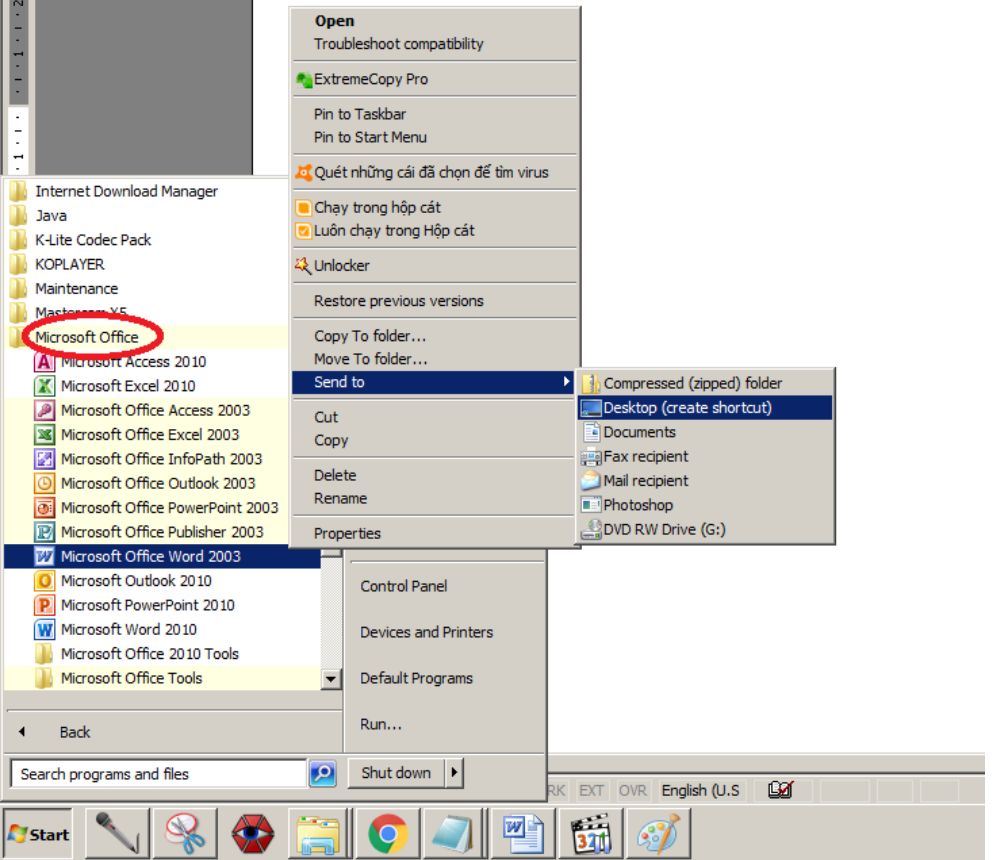Click the spelling check icon in the status bar
Viewport: 1000px width, 860px height.
[x=781, y=790]
